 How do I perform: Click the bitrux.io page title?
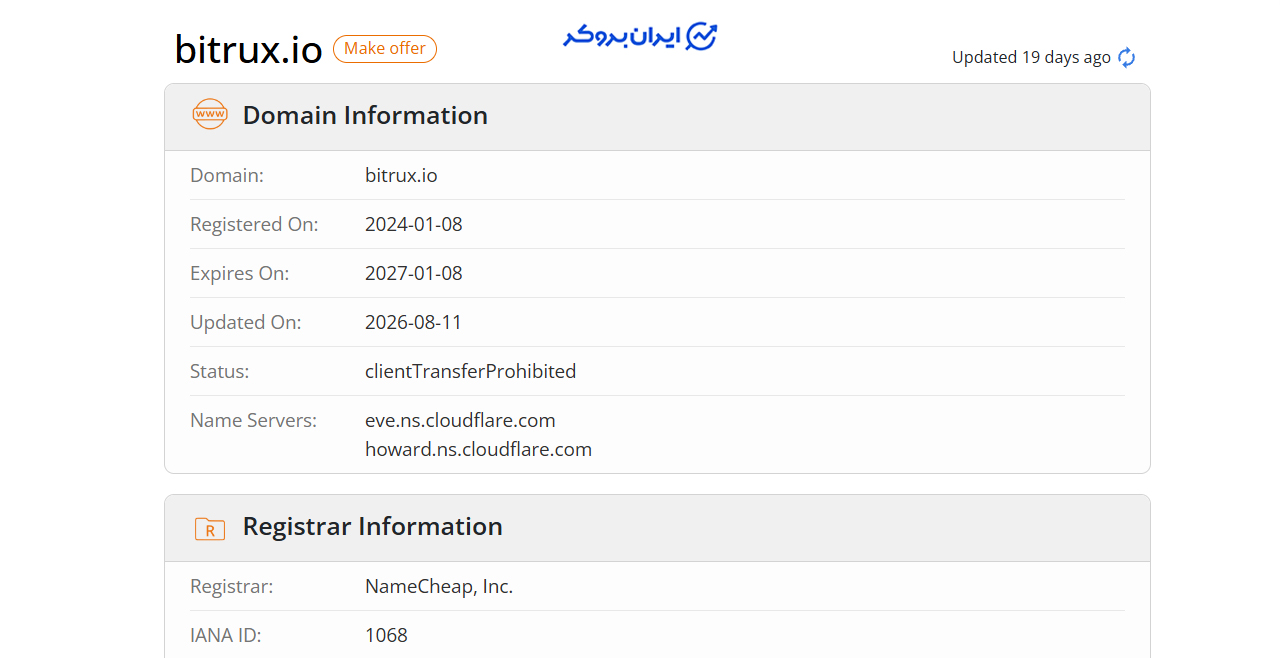248,49
